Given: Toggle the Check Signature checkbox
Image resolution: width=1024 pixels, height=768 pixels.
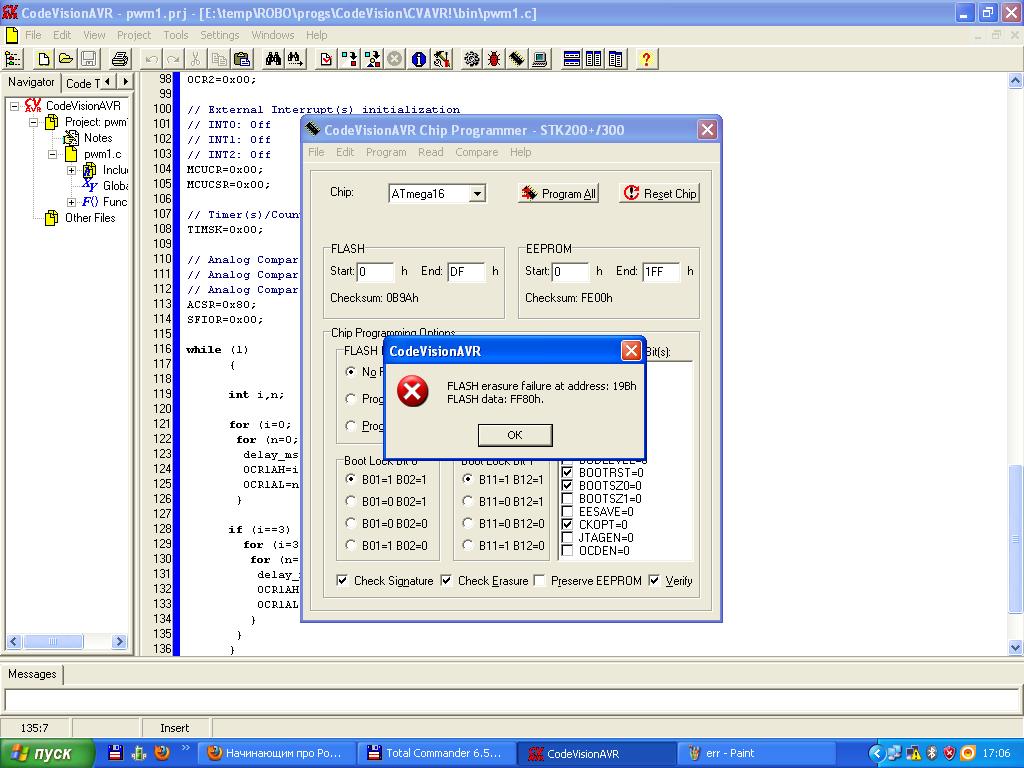Looking at the screenshot, I should pos(343,580).
